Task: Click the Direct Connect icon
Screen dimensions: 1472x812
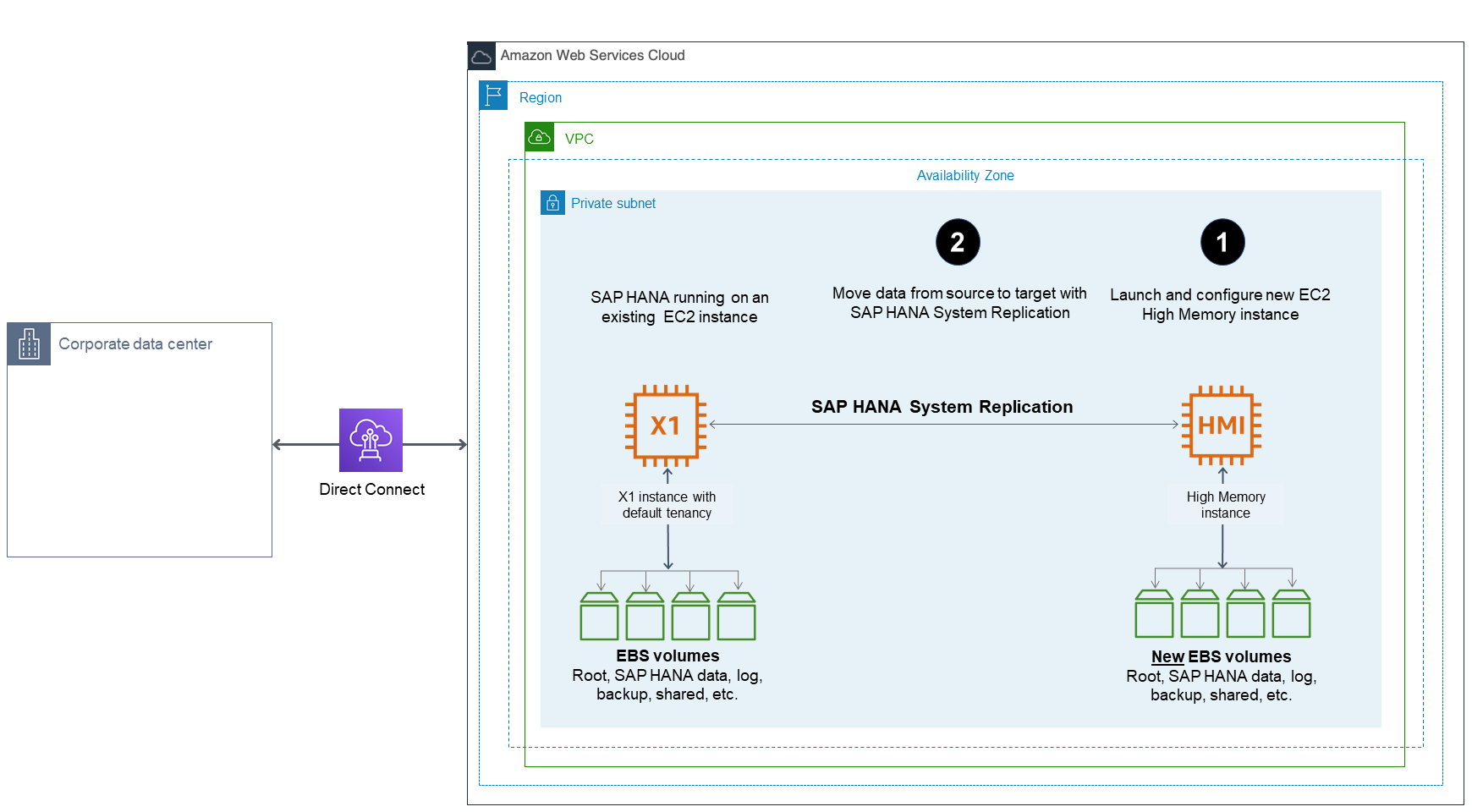Action: pos(371,441)
